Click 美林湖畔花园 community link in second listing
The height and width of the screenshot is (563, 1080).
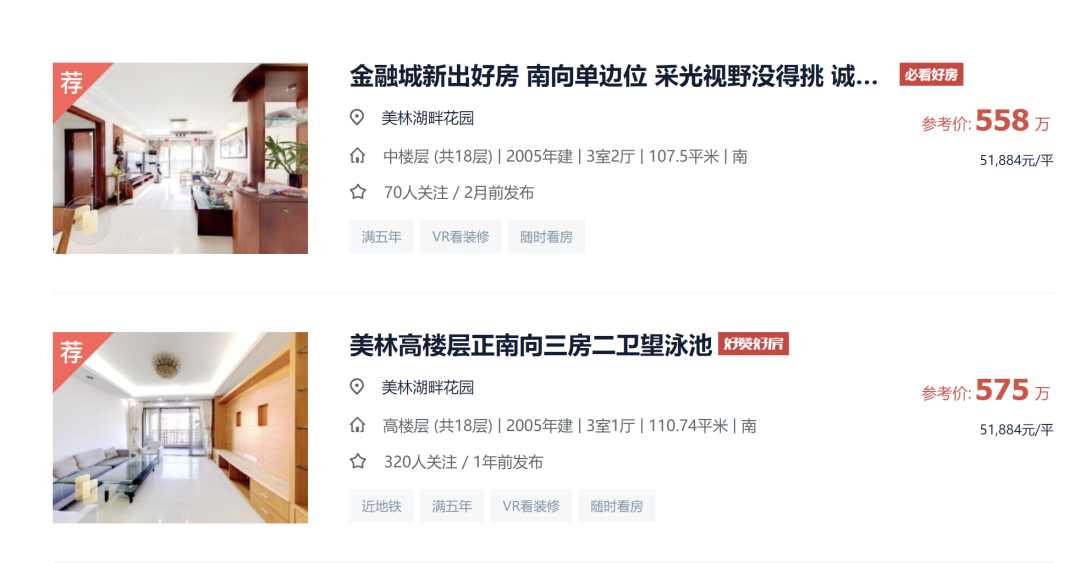(x=428, y=387)
